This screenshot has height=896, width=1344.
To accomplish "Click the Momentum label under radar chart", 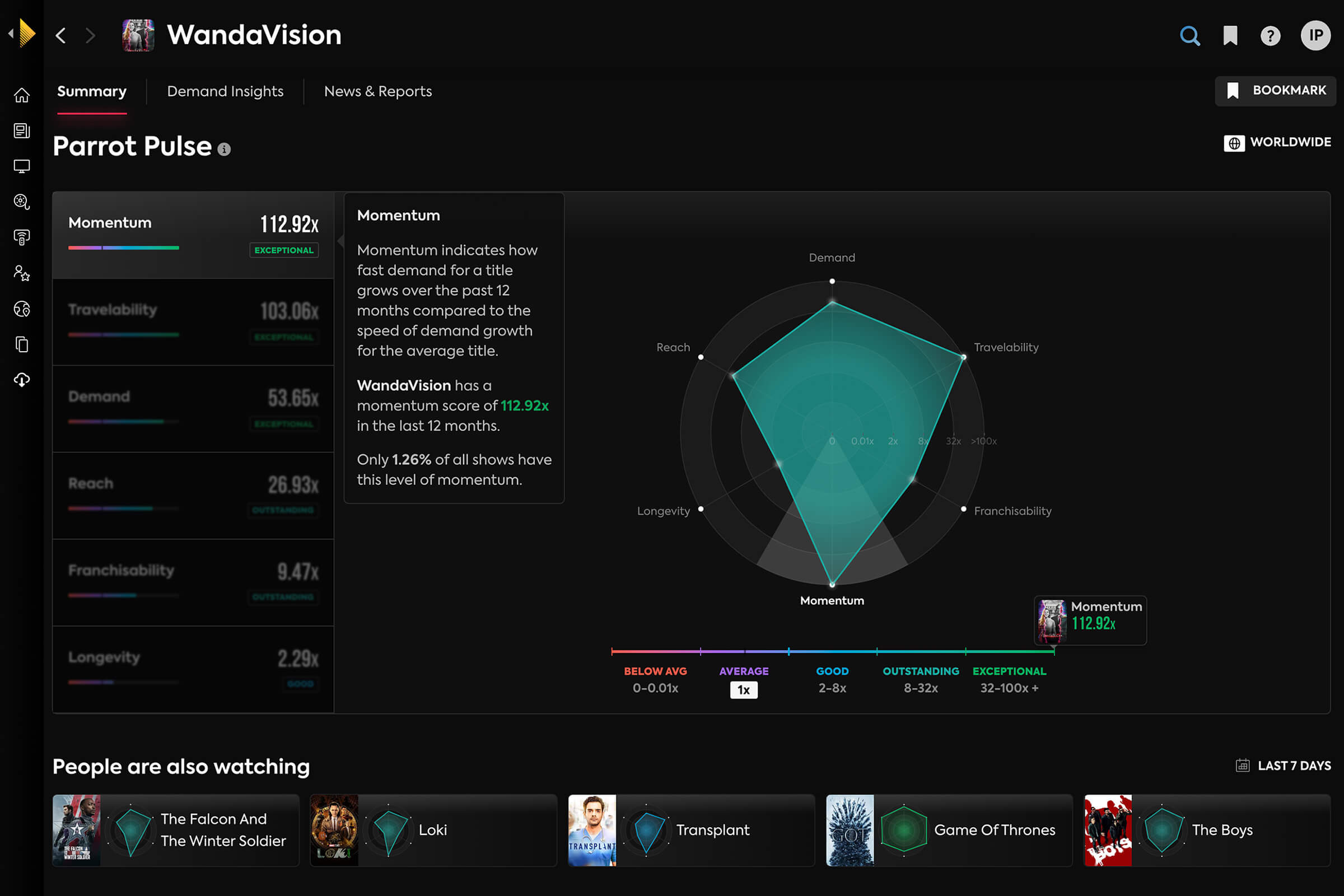I will pos(832,600).
